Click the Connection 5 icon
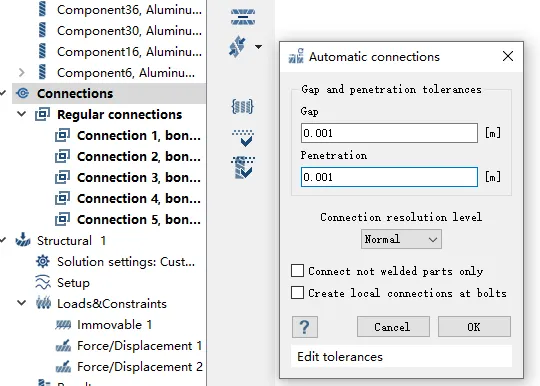Image resolution: width=540 pixels, height=386 pixels. tap(63, 219)
